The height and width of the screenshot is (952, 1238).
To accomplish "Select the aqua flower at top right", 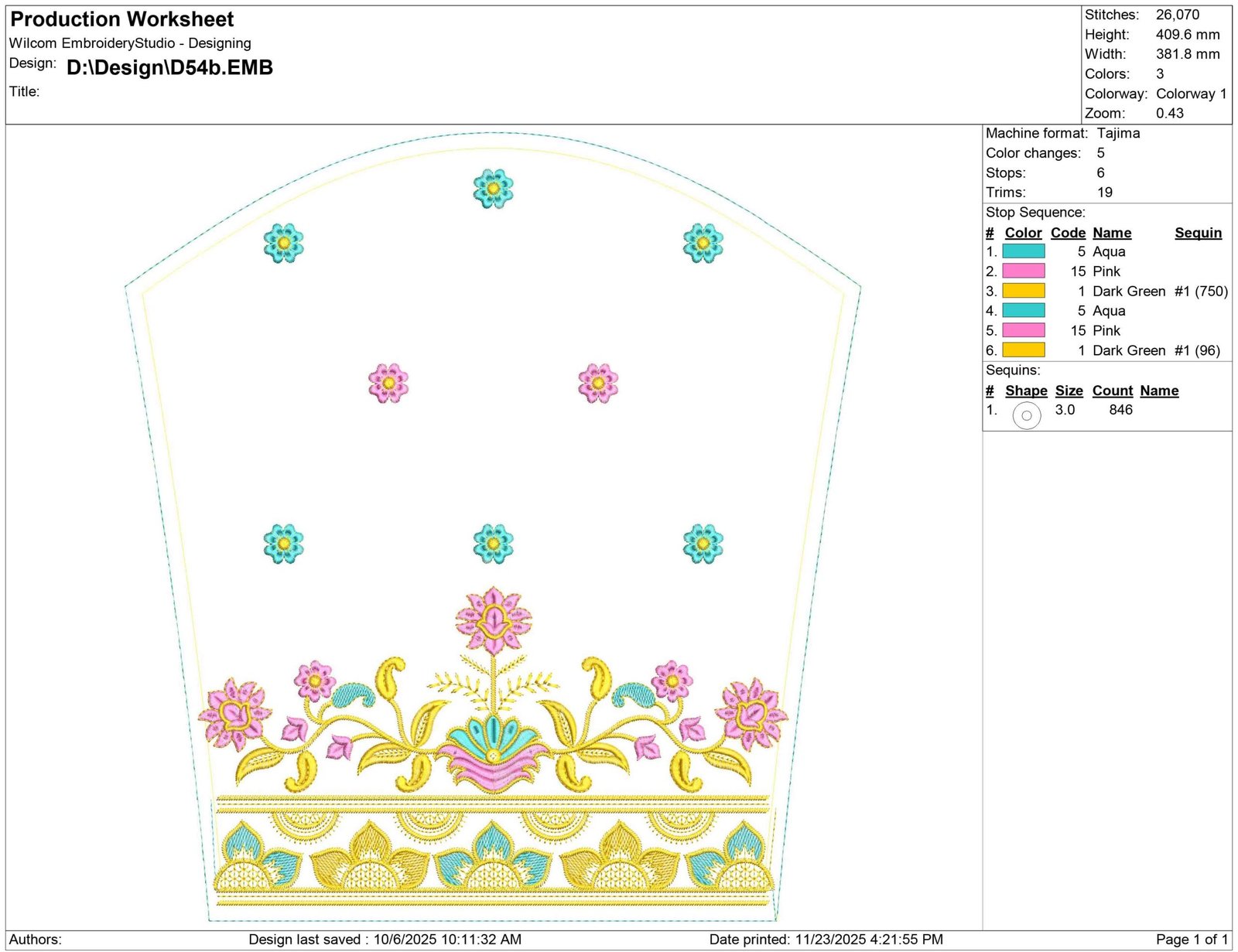I will click(x=703, y=243).
